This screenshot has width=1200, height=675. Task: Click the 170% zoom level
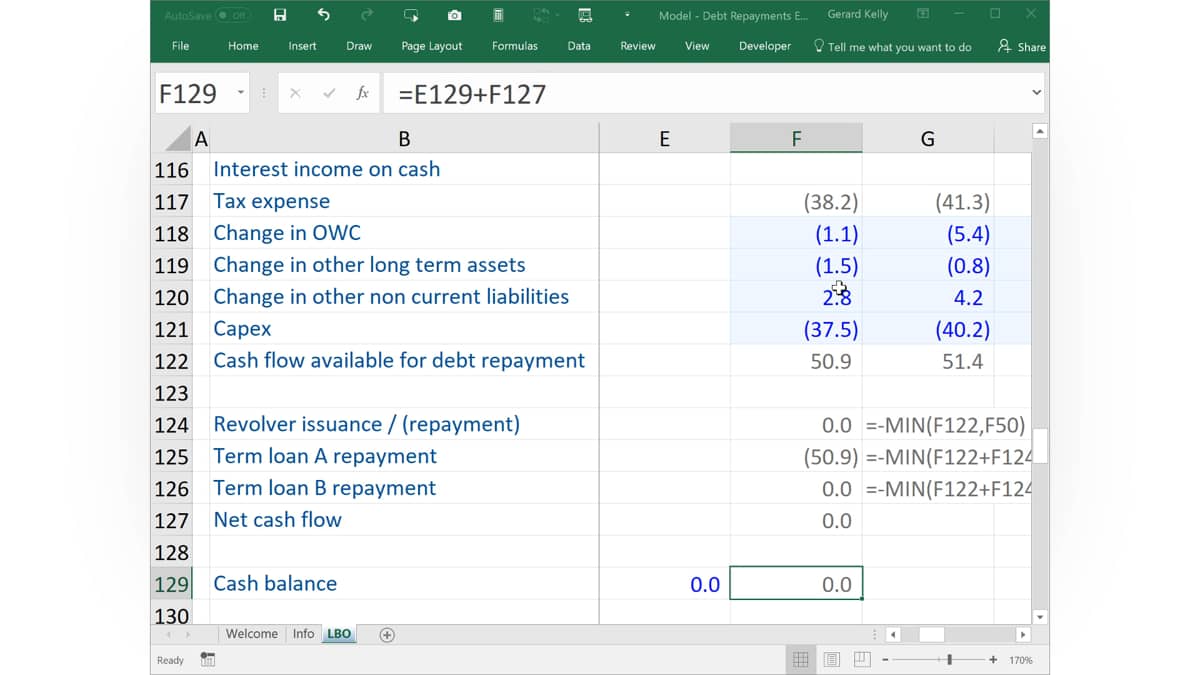[1021, 660]
